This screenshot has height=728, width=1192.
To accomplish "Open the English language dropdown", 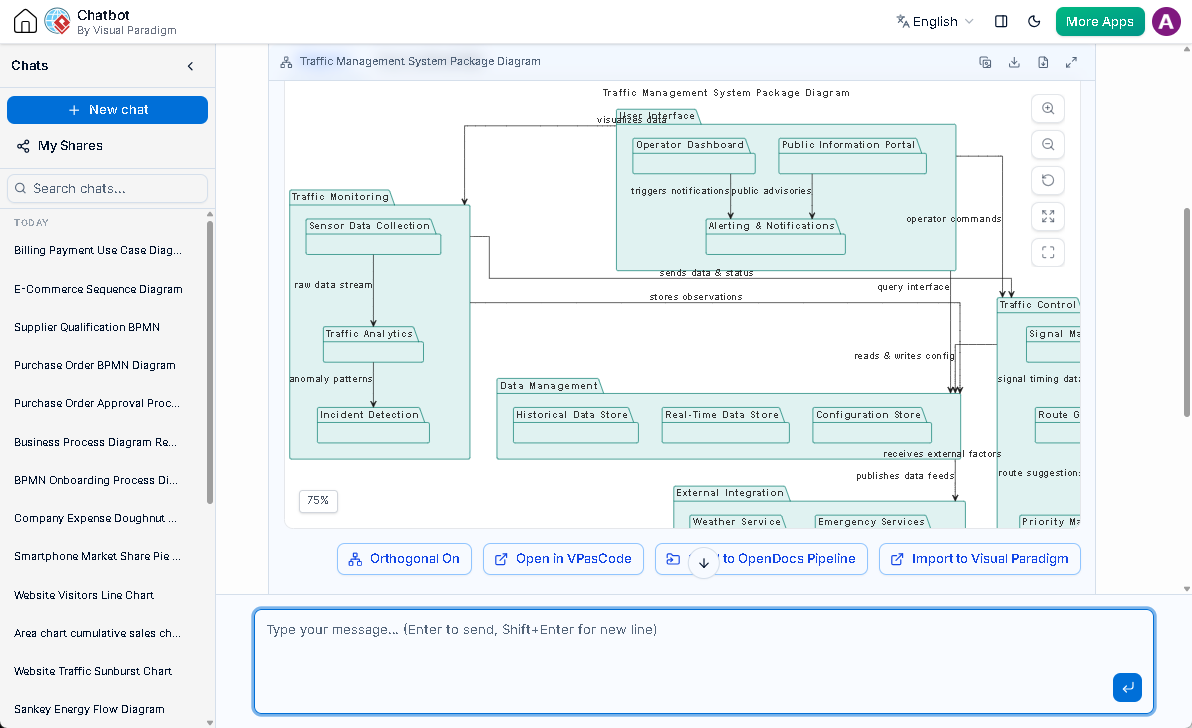I will 934,21.
